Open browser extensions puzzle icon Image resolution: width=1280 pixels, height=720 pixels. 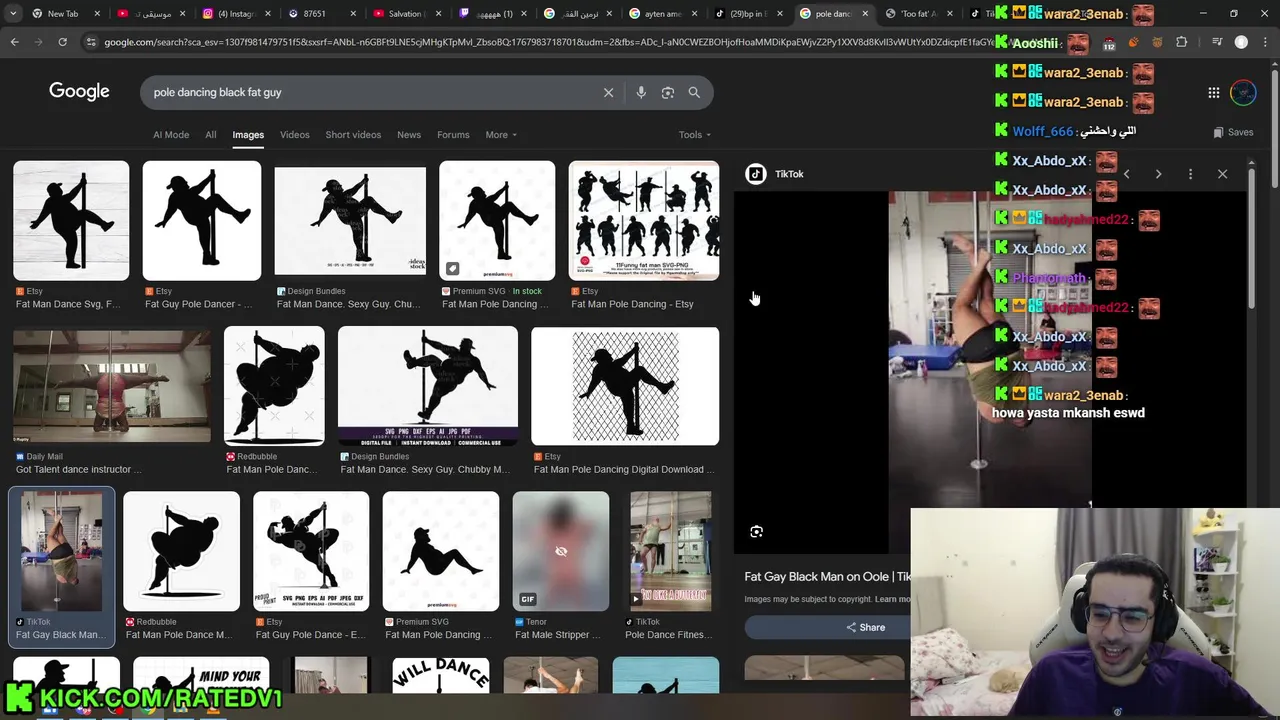1182,42
